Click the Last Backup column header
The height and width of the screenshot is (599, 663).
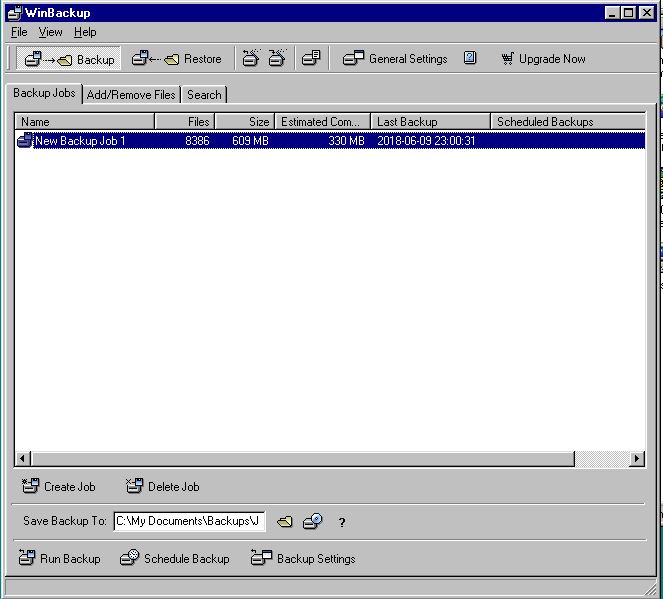tap(430, 122)
